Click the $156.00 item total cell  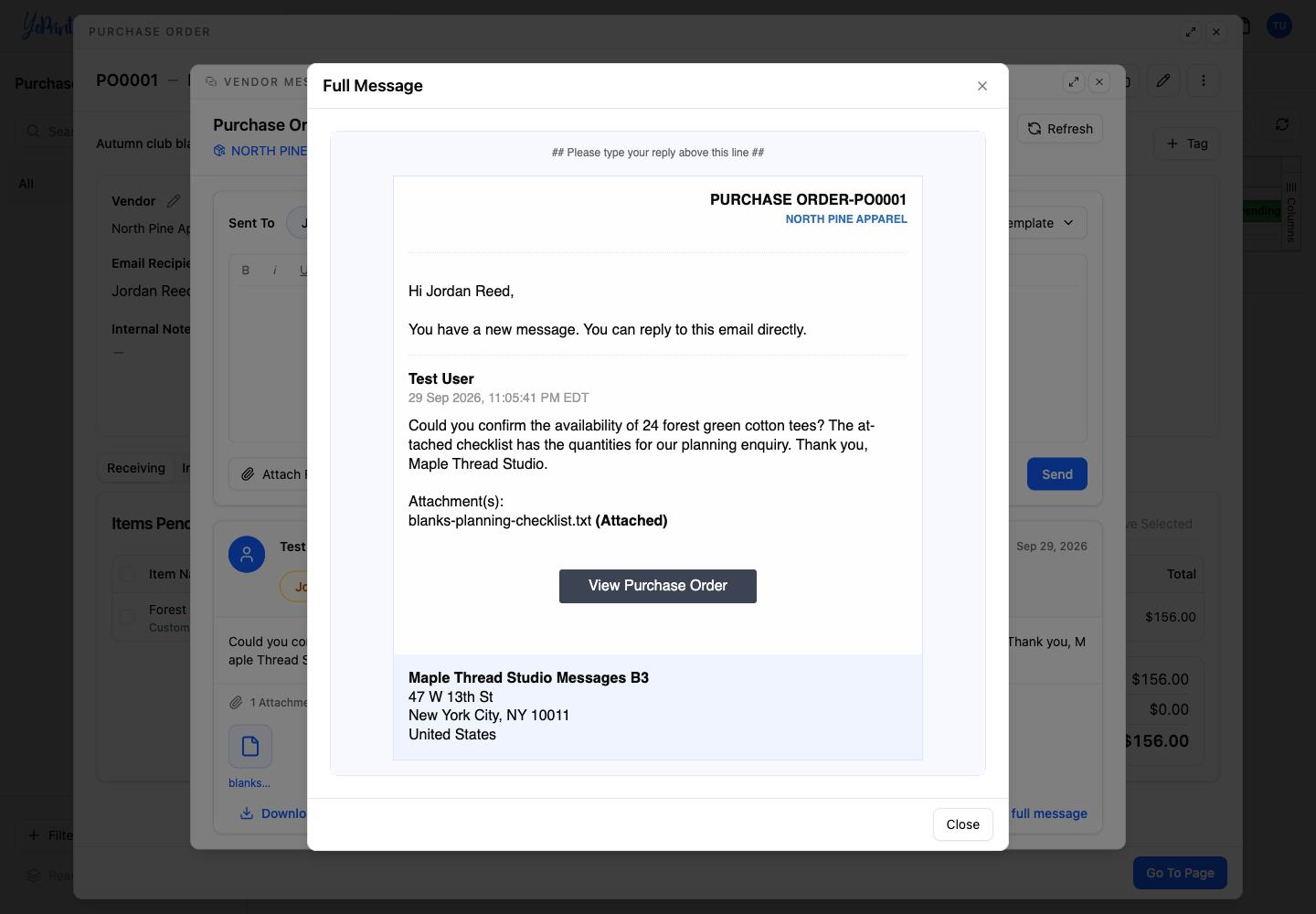click(x=1170, y=617)
